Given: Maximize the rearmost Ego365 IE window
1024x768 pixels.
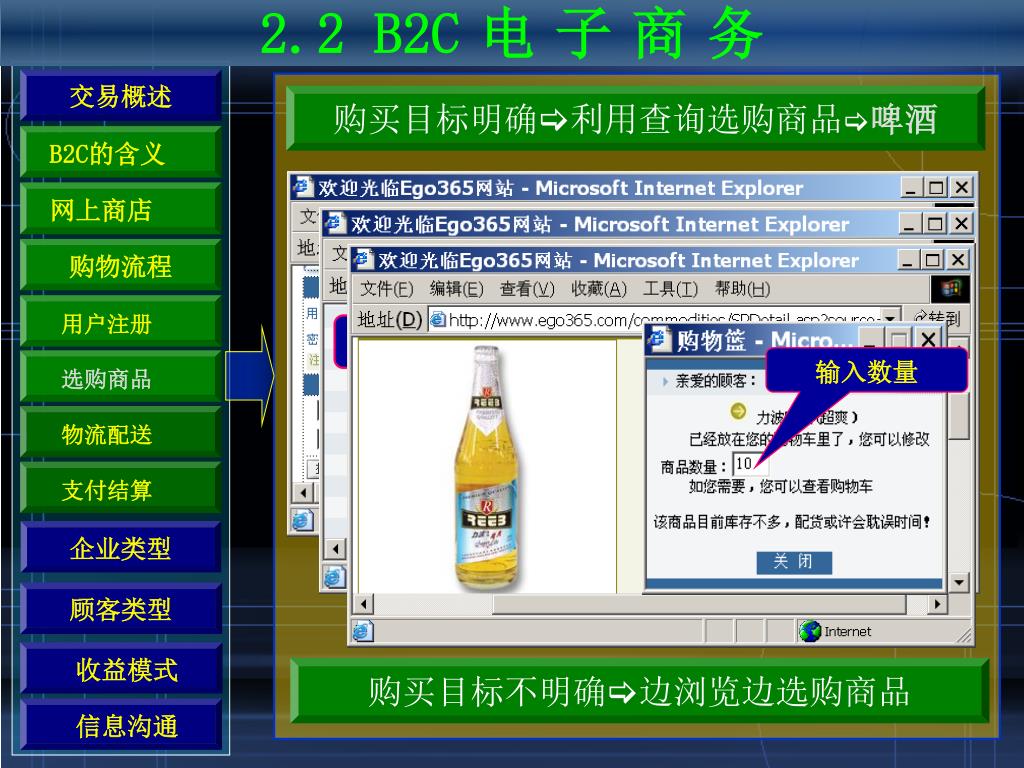Looking at the screenshot, I should pyautogui.click(x=936, y=188).
